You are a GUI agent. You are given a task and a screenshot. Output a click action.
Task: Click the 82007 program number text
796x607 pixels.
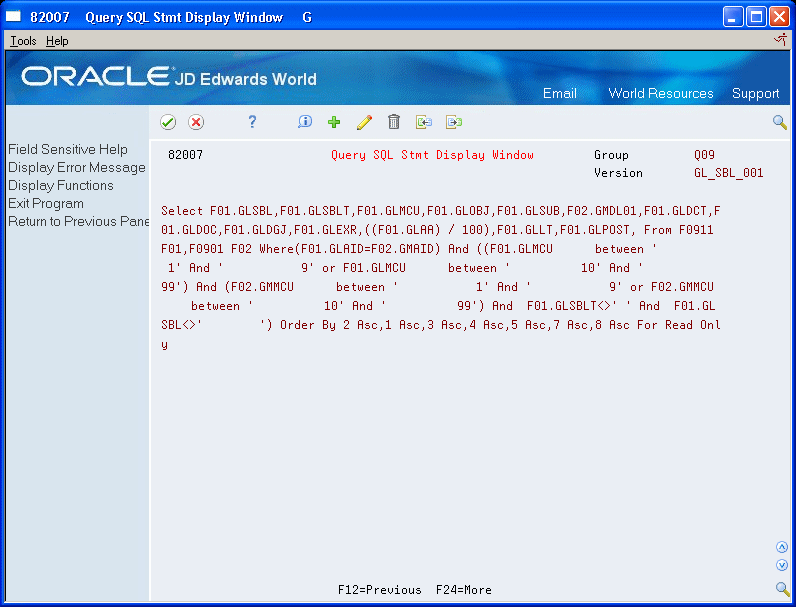[x=185, y=155]
